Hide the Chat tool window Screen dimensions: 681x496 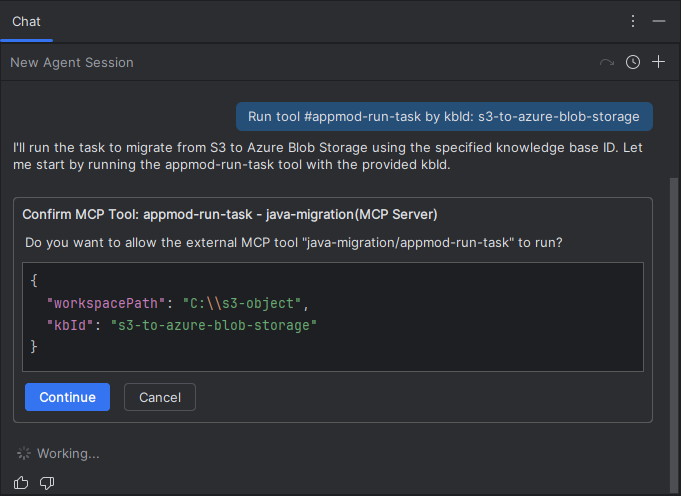[658, 21]
